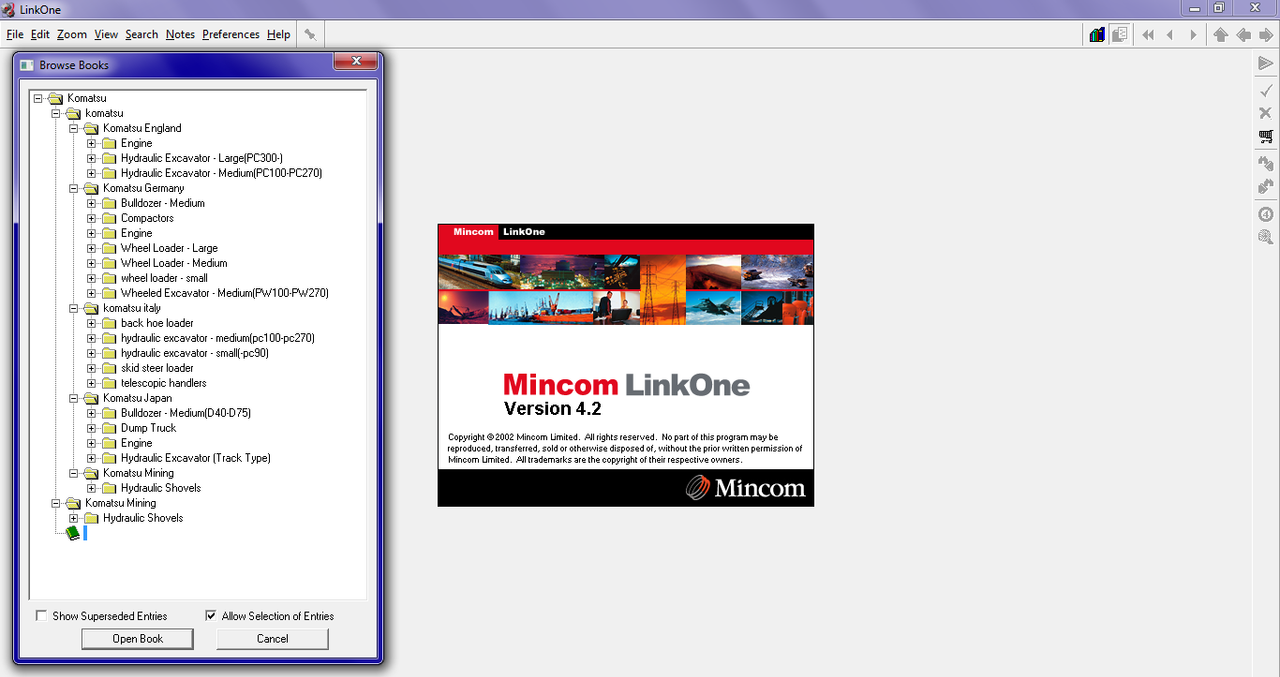Select "hydraulic excavator - small(-pc90)" entry
This screenshot has width=1280, height=677.
click(194, 353)
